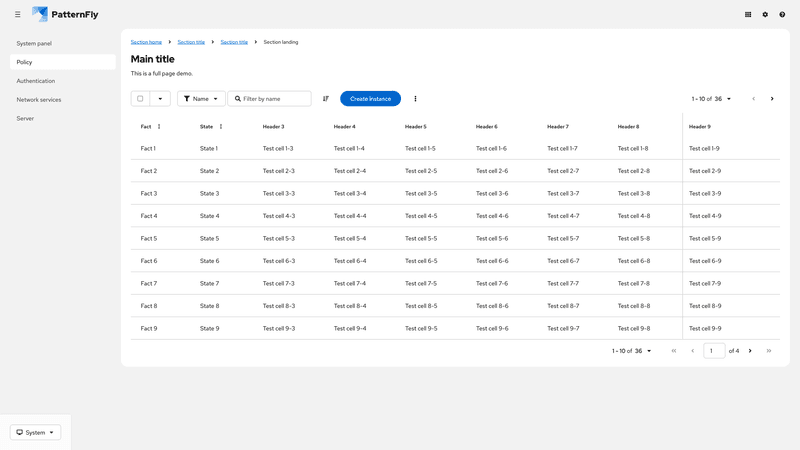Sort table by Fact column
This screenshot has width=800, height=450.
159,127
